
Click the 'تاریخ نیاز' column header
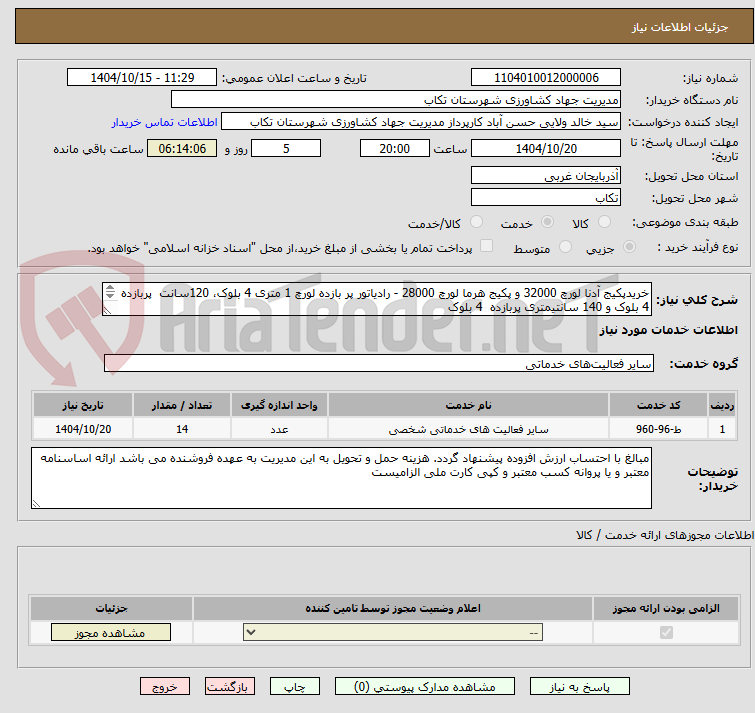[x=83, y=405]
